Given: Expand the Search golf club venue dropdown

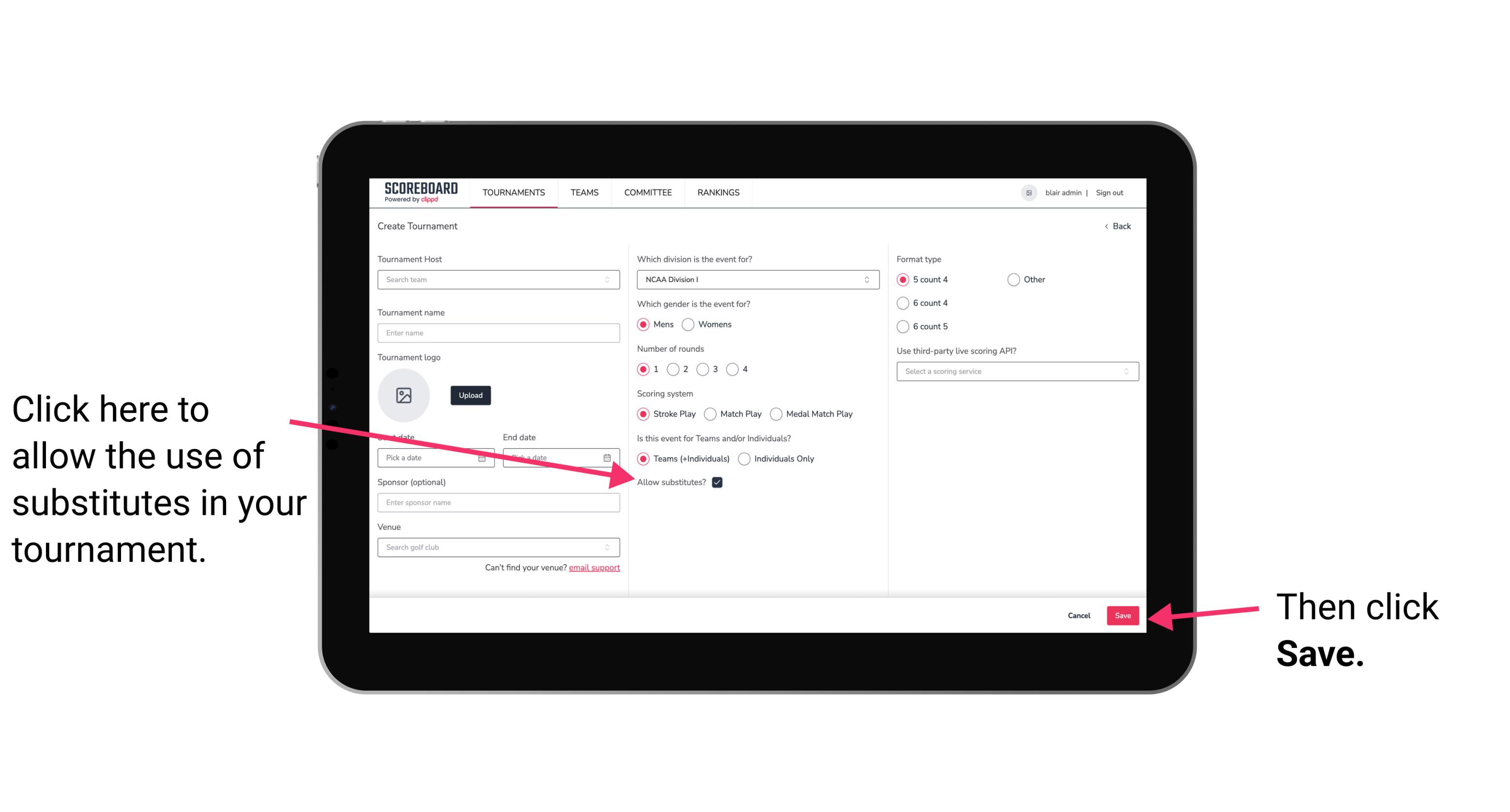Looking at the screenshot, I should [610, 548].
